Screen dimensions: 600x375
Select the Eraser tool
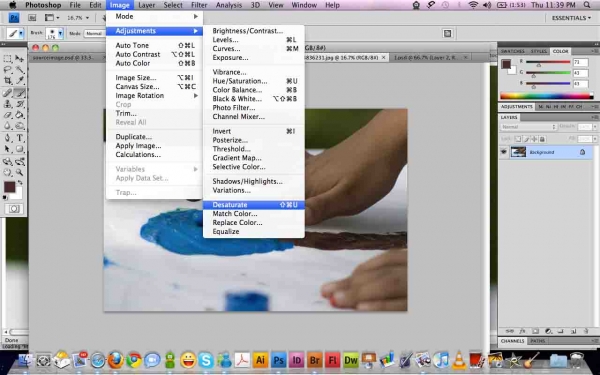[x=8, y=115]
